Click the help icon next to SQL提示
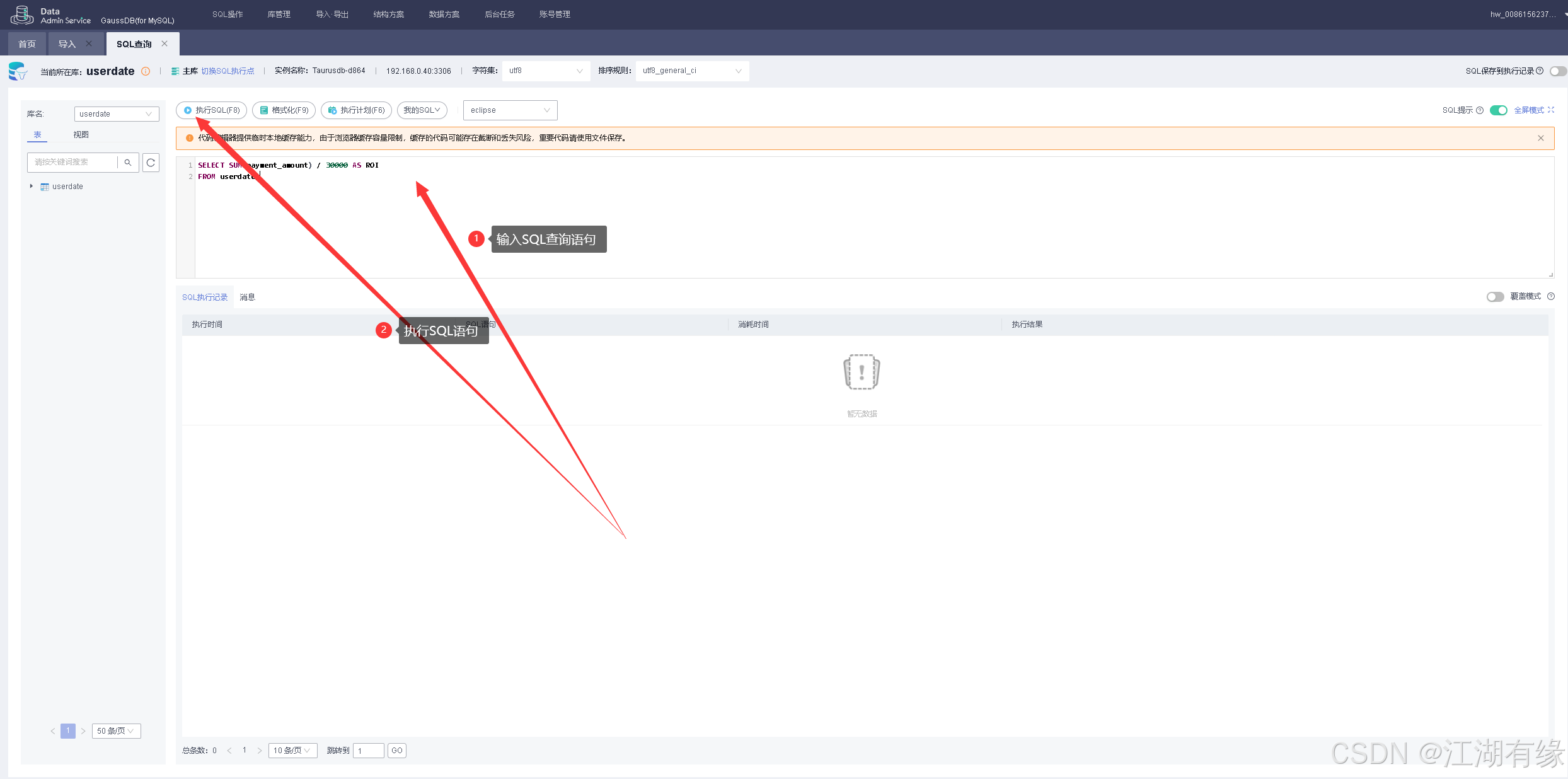 point(1480,110)
